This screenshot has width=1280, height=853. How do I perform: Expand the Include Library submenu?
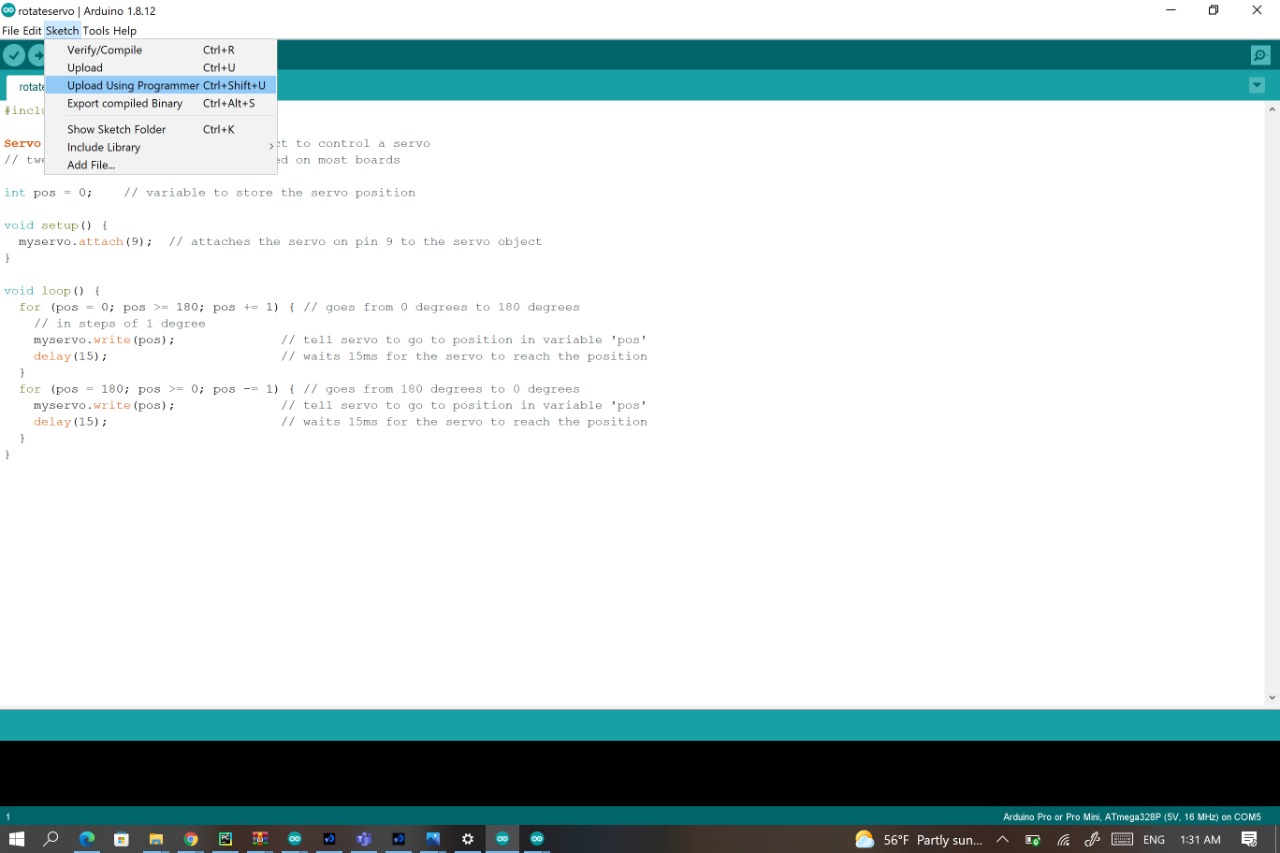pyautogui.click(x=161, y=148)
